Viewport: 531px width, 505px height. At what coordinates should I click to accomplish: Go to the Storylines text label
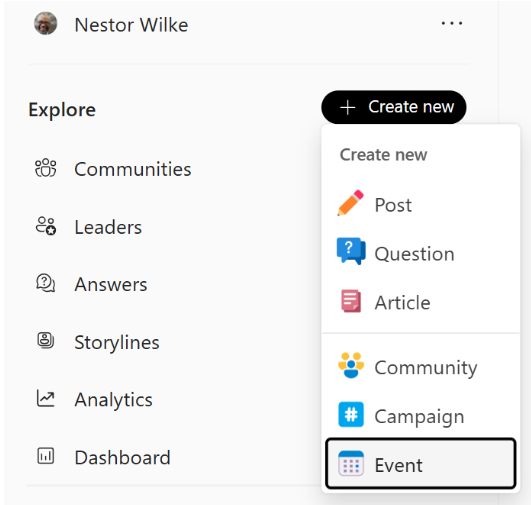point(117,342)
